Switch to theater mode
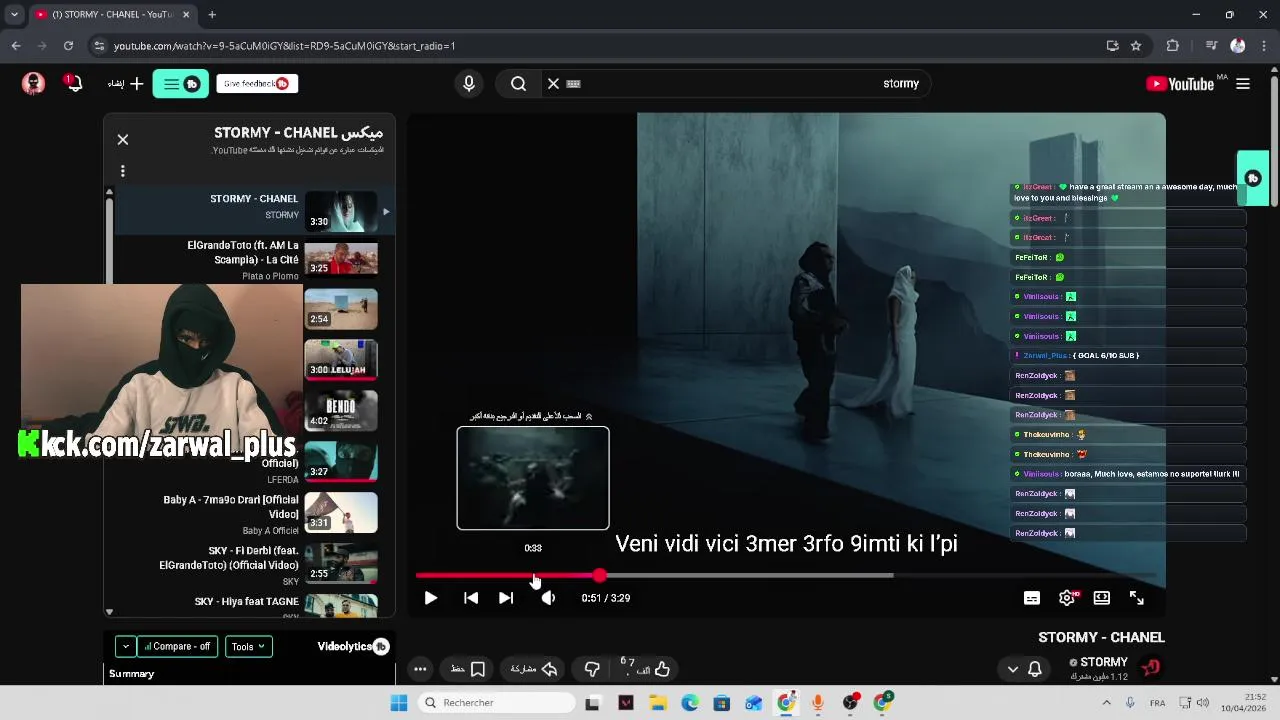This screenshot has width=1280, height=720. coord(1101,598)
